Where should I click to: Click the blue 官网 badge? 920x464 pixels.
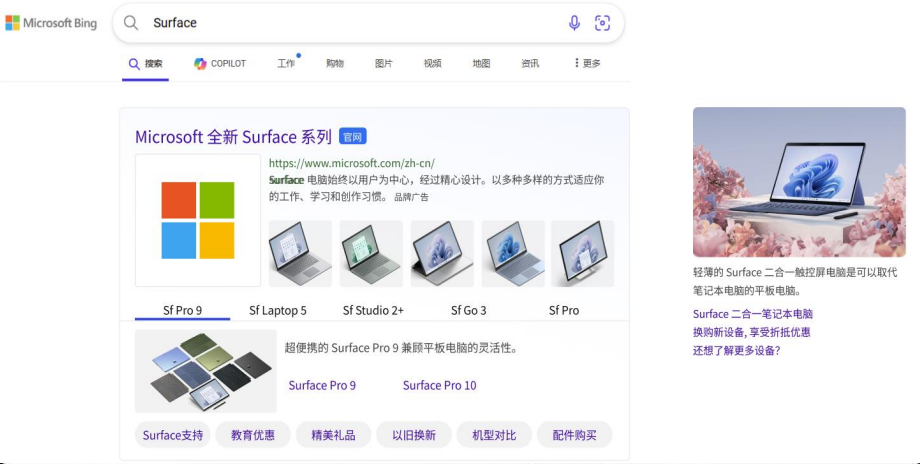tap(353, 137)
